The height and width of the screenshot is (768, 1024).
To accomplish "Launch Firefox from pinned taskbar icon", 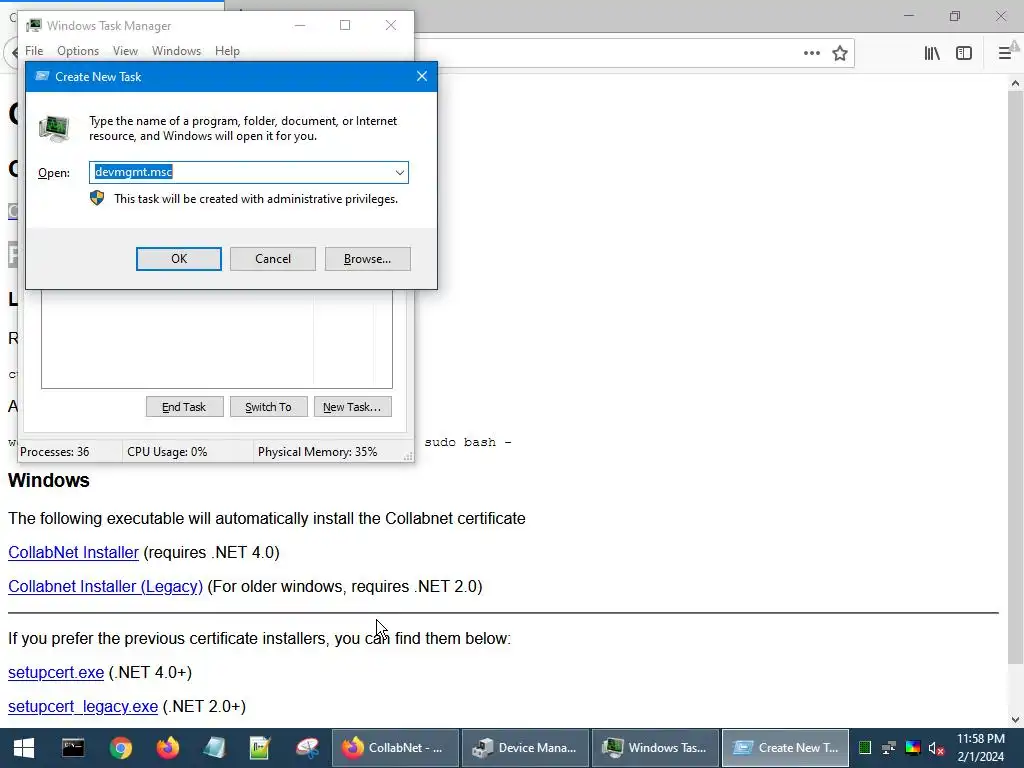I will click(x=167, y=748).
